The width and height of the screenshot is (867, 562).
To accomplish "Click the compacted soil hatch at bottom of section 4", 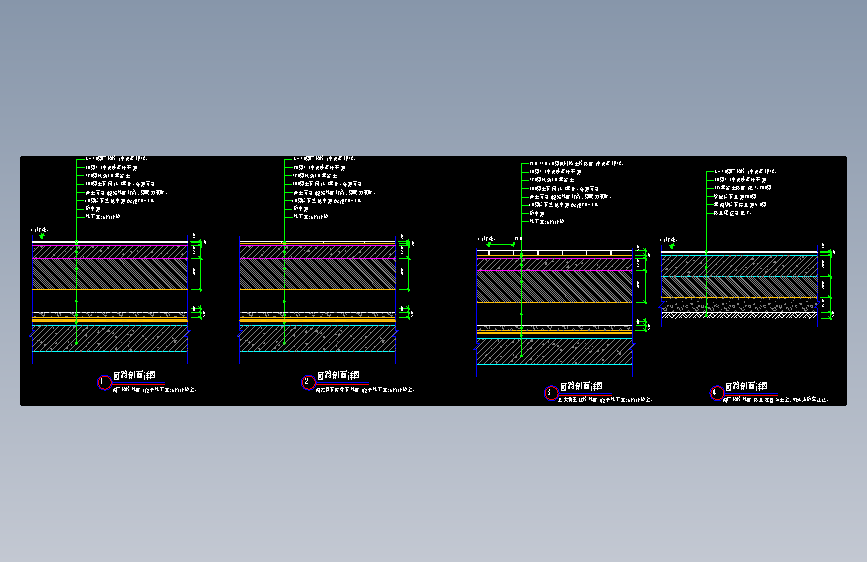I will [x=739, y=315].
